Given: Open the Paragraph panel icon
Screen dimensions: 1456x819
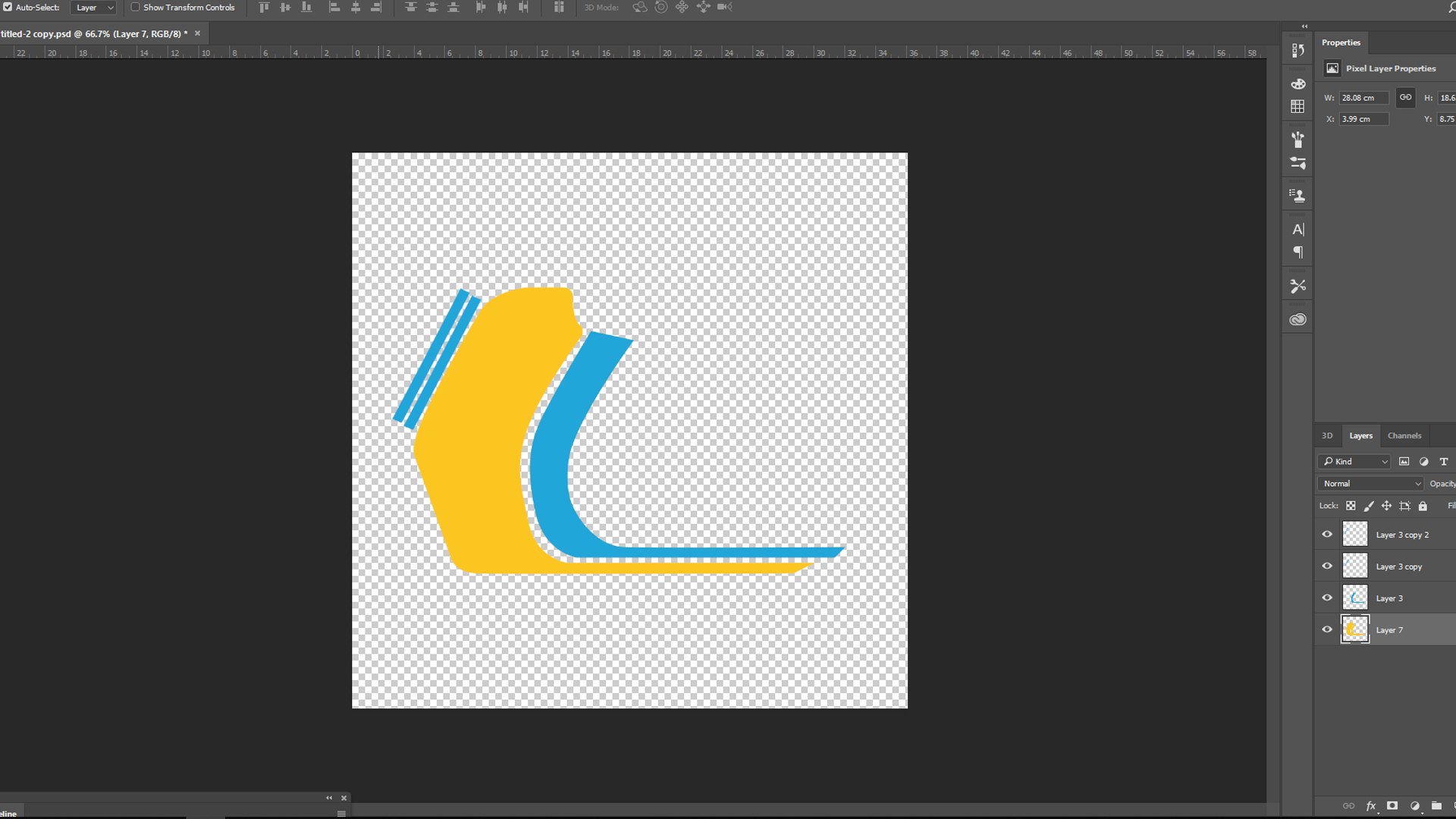Looking at the screenshot, I should (1298, 253).
